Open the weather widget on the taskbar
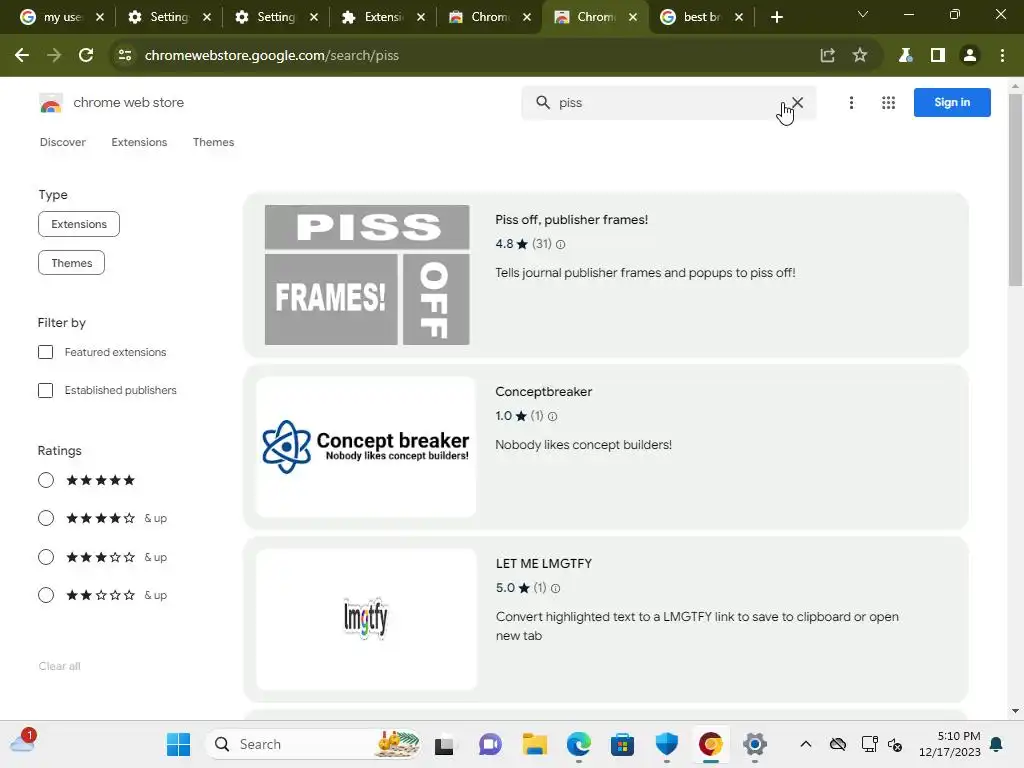The height and width of the screenshot is (768, 1024). tap(24, 743)
